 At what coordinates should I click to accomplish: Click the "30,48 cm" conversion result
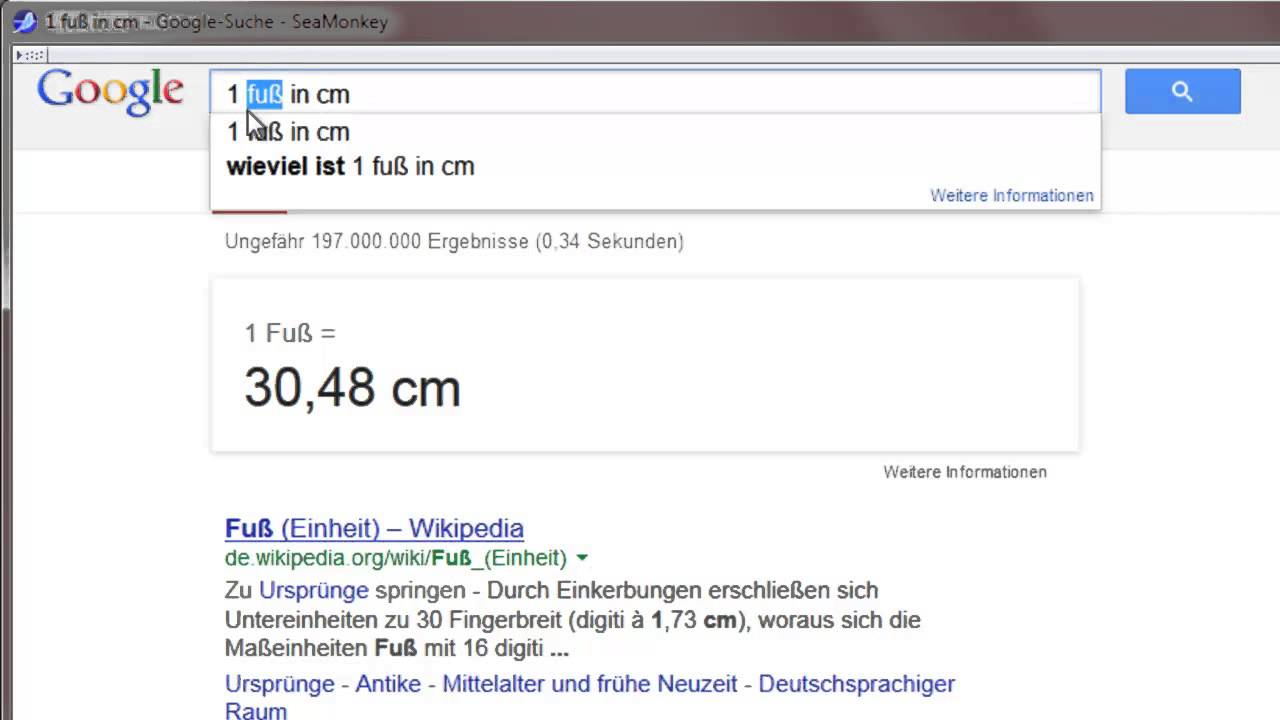352,388
